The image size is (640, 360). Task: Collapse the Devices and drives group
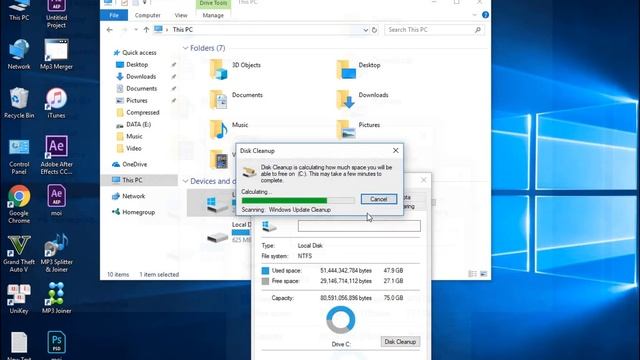click(x=185, y=181)
